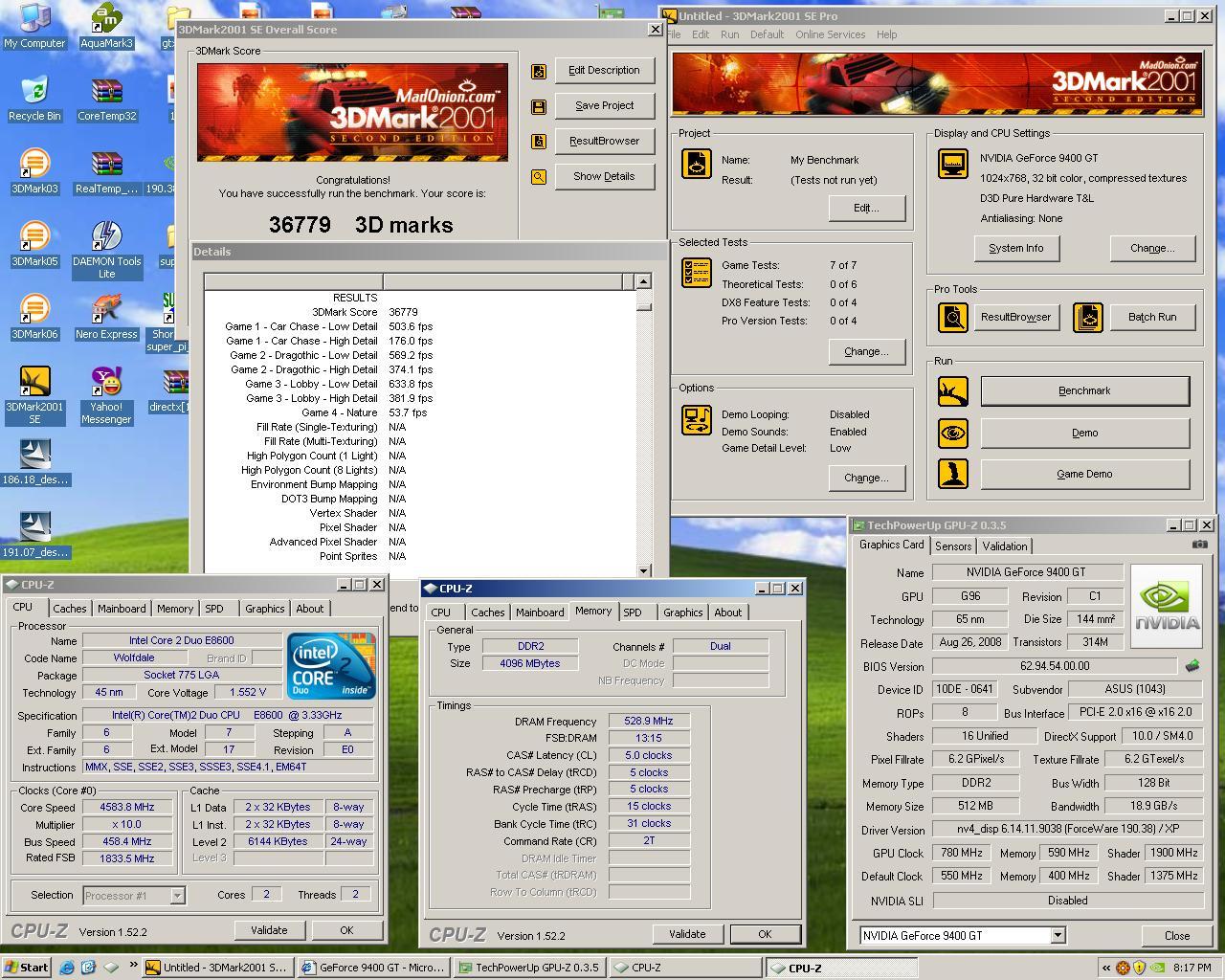Screen dimensions: 1225x980
Task: Launch 3DMark05 desktop shortcut
Action: click(34, 244)
